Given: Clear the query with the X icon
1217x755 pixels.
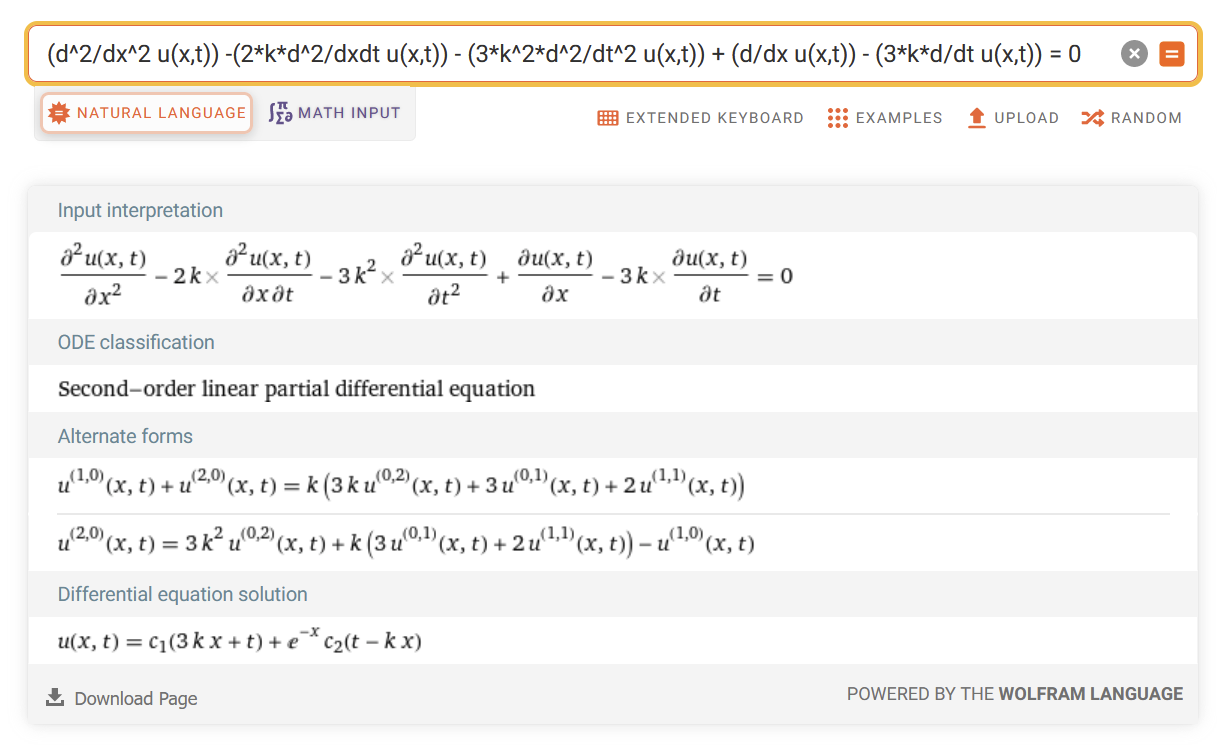Looking at the screenshot, I should (1134, 54).
